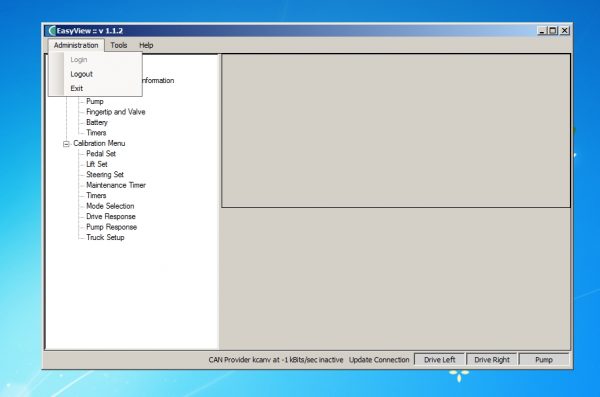Select Timers under Battery
Image resolution: width=600 pixels, height=397 pixels.
pyautogui.click(x=96, y=132)
